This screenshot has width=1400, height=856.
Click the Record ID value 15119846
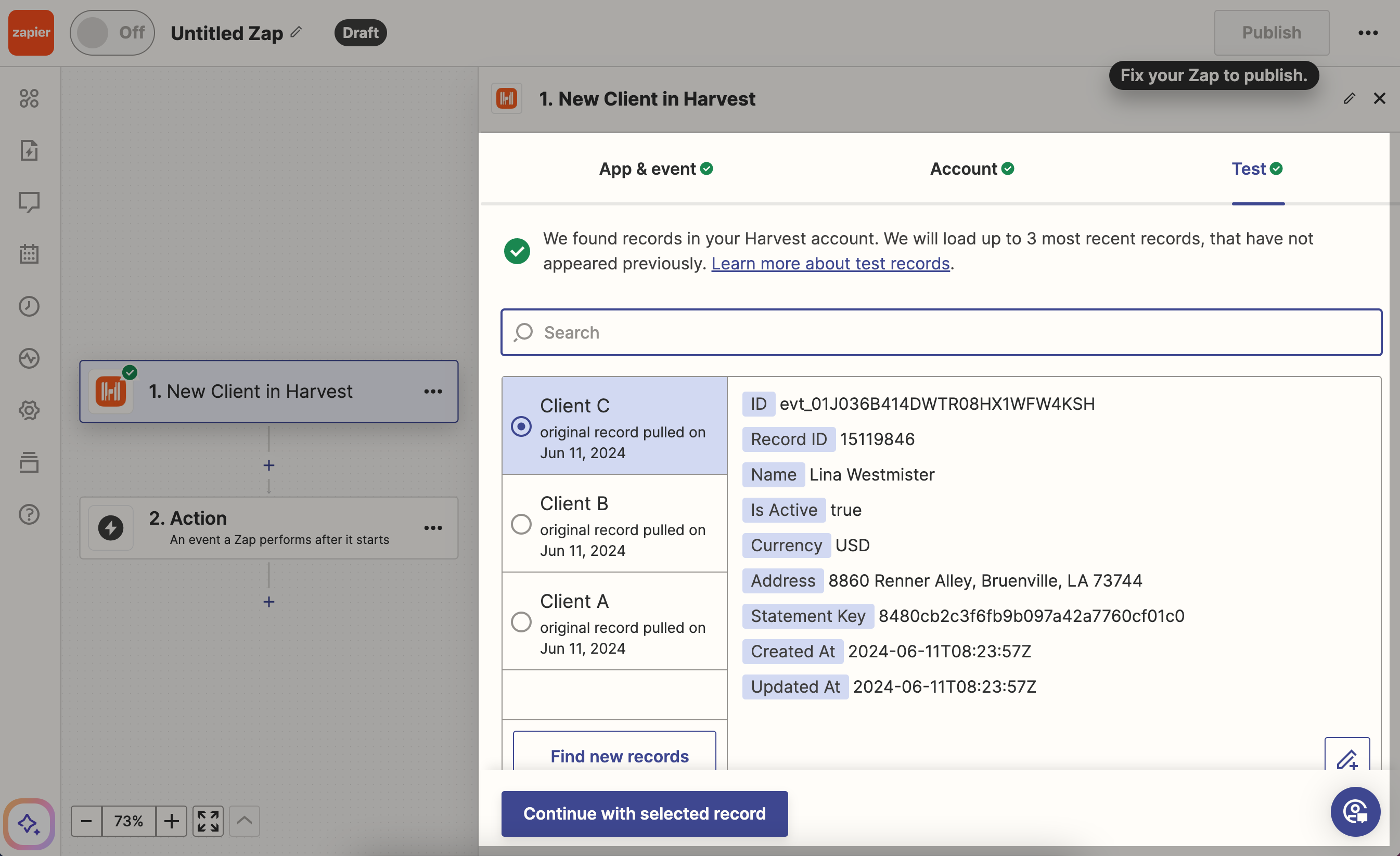pyautogui.click(x=877, y=439)
